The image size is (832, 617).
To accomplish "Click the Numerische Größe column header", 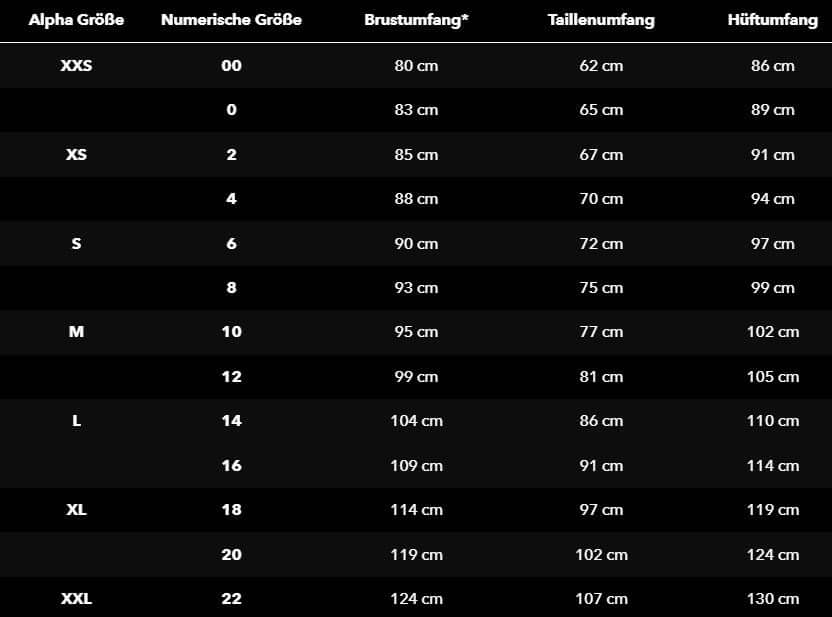I will tap(231, 20).
